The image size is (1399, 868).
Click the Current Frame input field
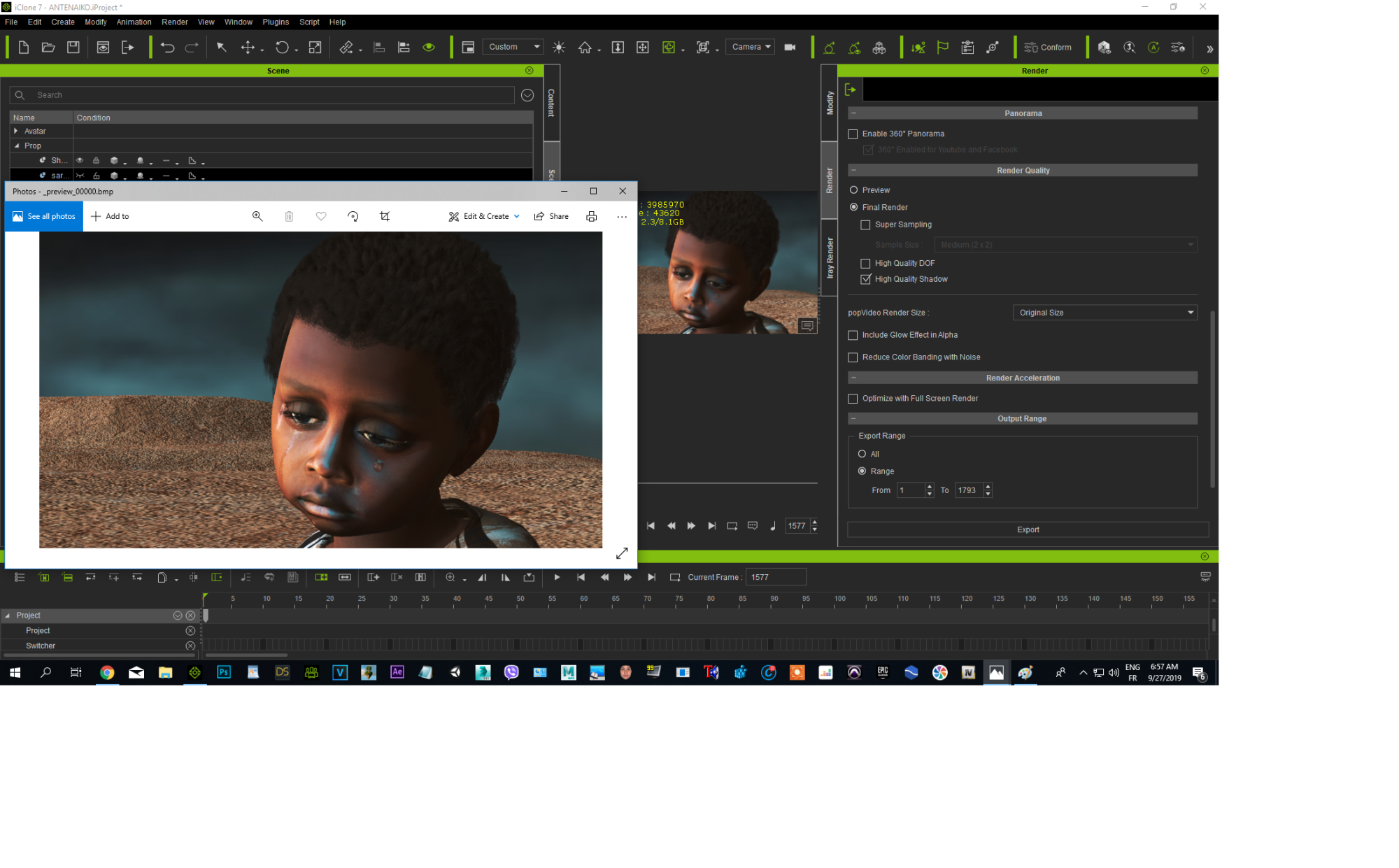776,577
